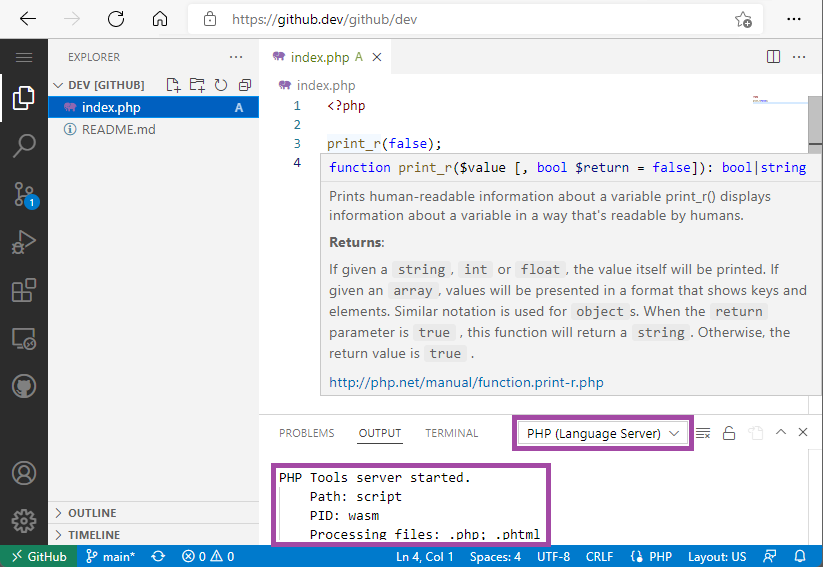
Task: Open notifications bell in status bar
Action: (800, 556)
